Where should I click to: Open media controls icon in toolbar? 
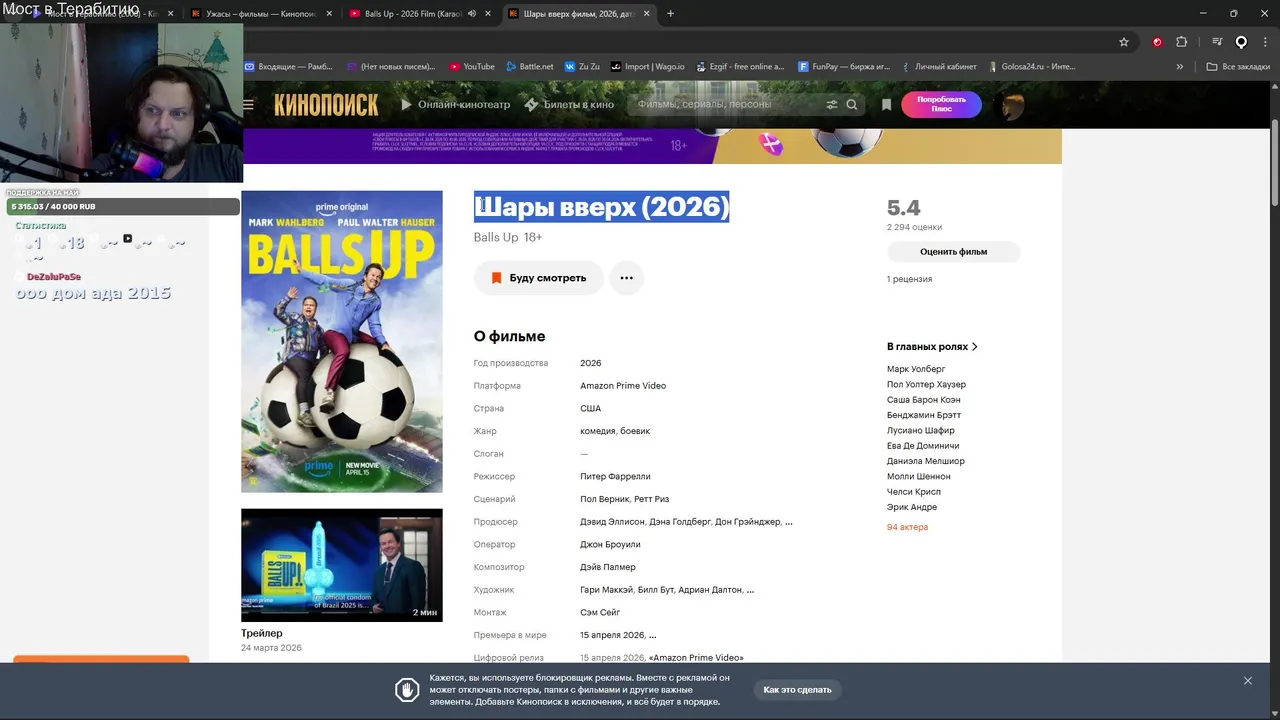pos(1217,42)
